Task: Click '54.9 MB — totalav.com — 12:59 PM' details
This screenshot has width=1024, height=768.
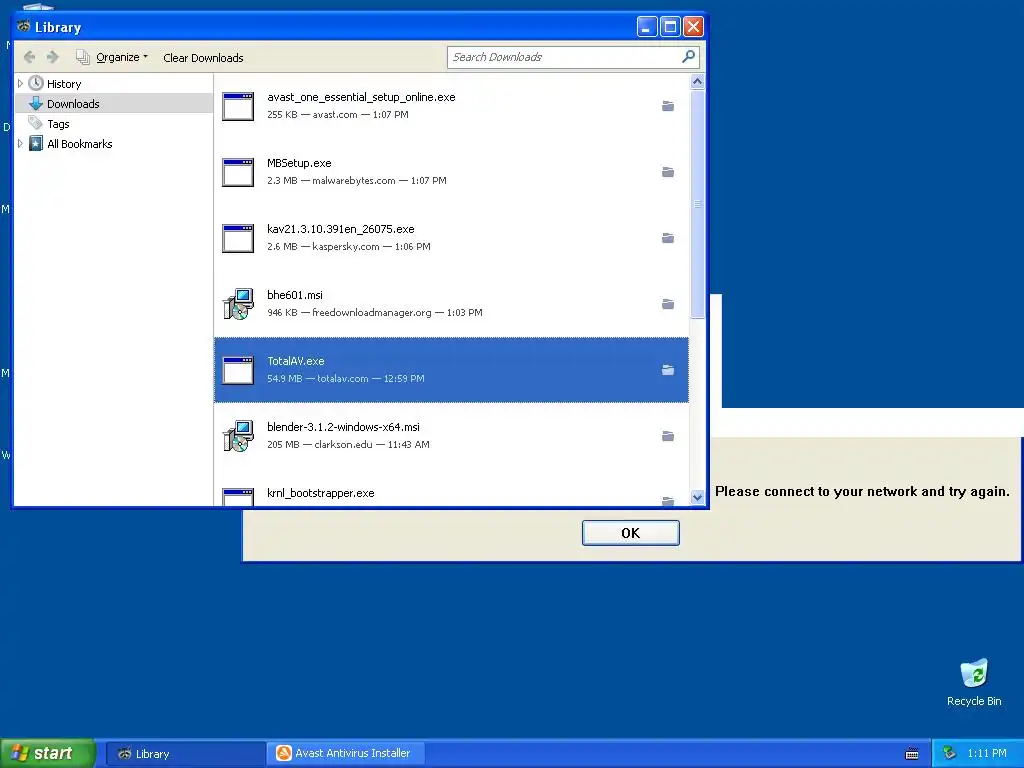Action: click(x=345, y=379)
